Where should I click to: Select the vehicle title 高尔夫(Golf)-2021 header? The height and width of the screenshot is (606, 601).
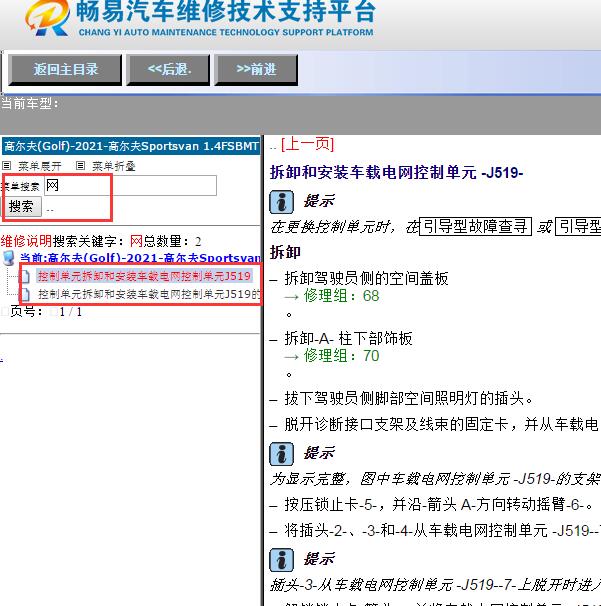click(131, 146)
